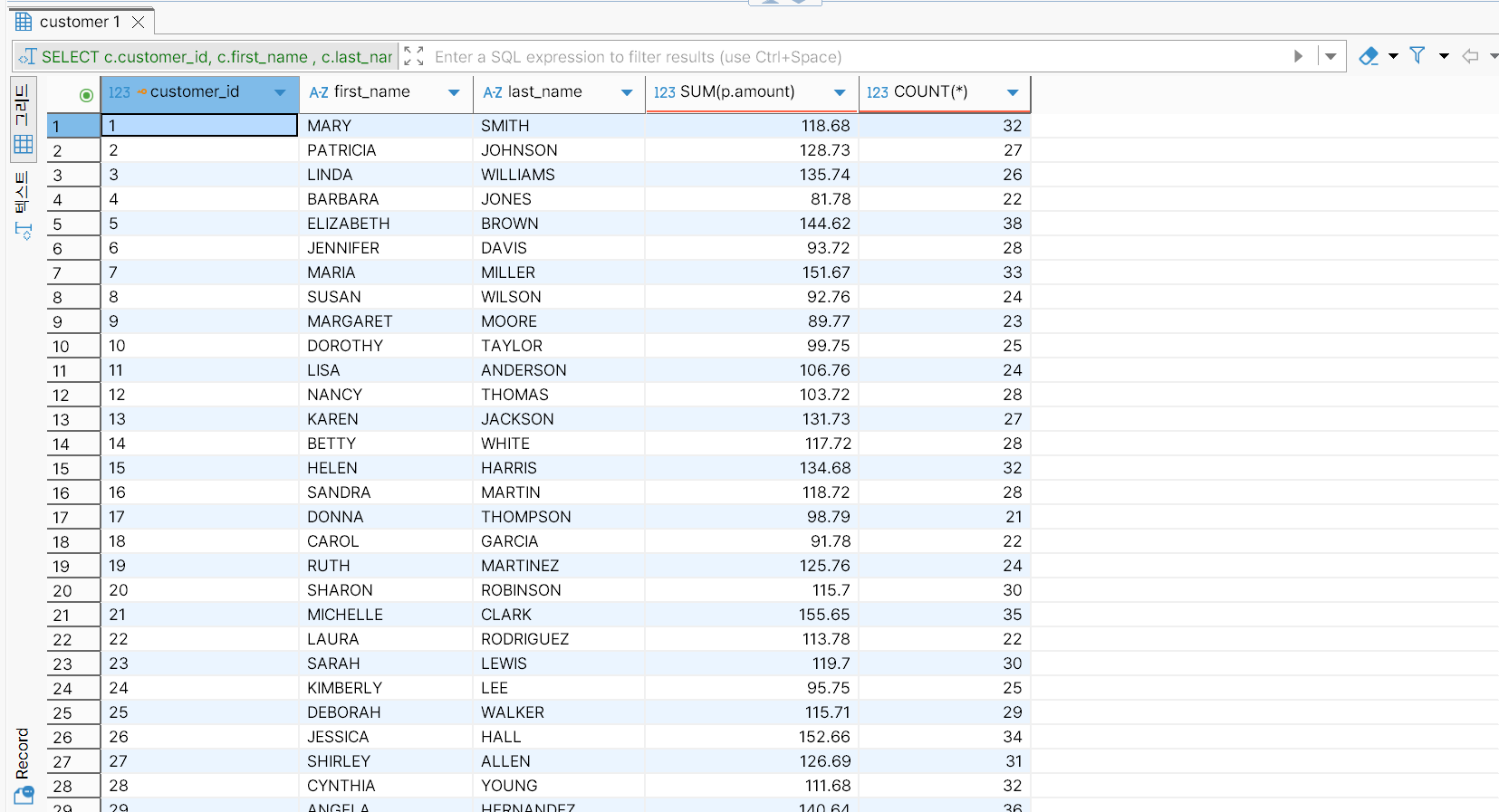Click the SQL query text icon
This screenshot has width=1499, height=812.
tap(28, 57)
